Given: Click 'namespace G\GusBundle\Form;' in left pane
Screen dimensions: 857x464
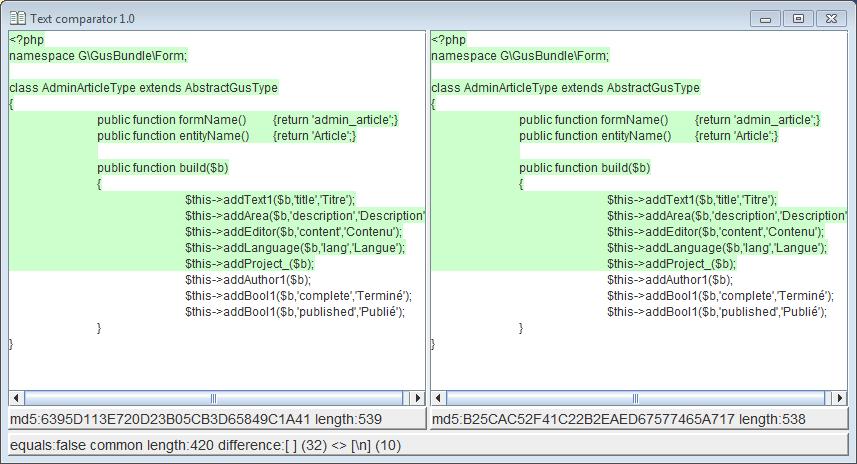Looking at the screenshot, I should click(x=98, y=56).
